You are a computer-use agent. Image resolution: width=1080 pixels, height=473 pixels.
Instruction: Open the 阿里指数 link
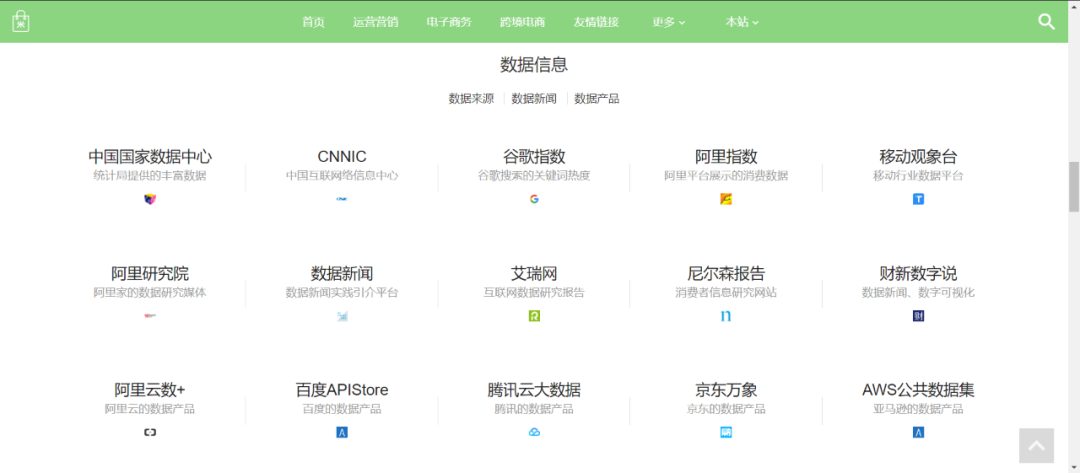[726, 156]
